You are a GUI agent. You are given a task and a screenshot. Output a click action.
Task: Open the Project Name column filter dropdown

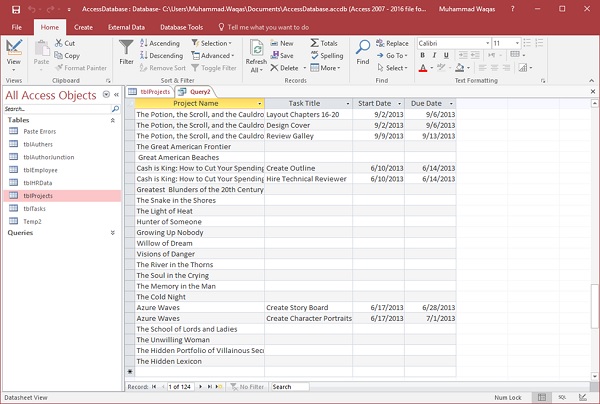tap(260, 103)
